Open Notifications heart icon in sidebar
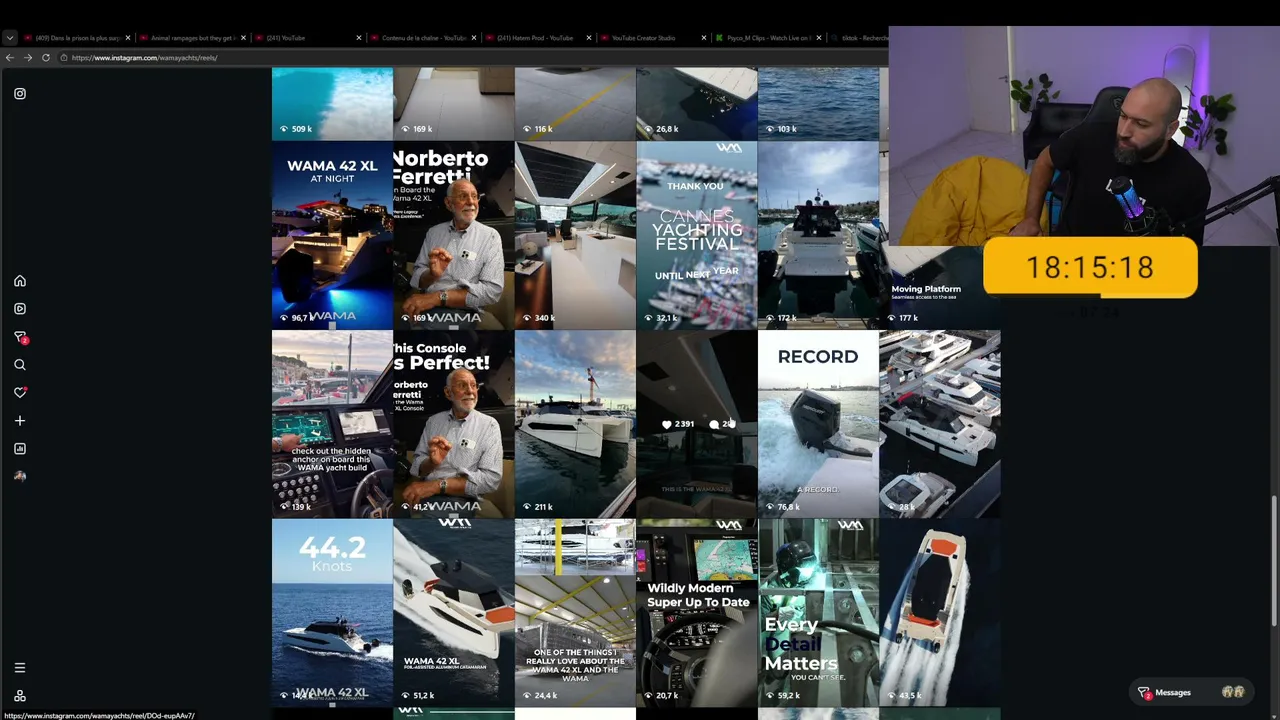The height and width of the screenshot is (720, 1280). pos(20,392)
